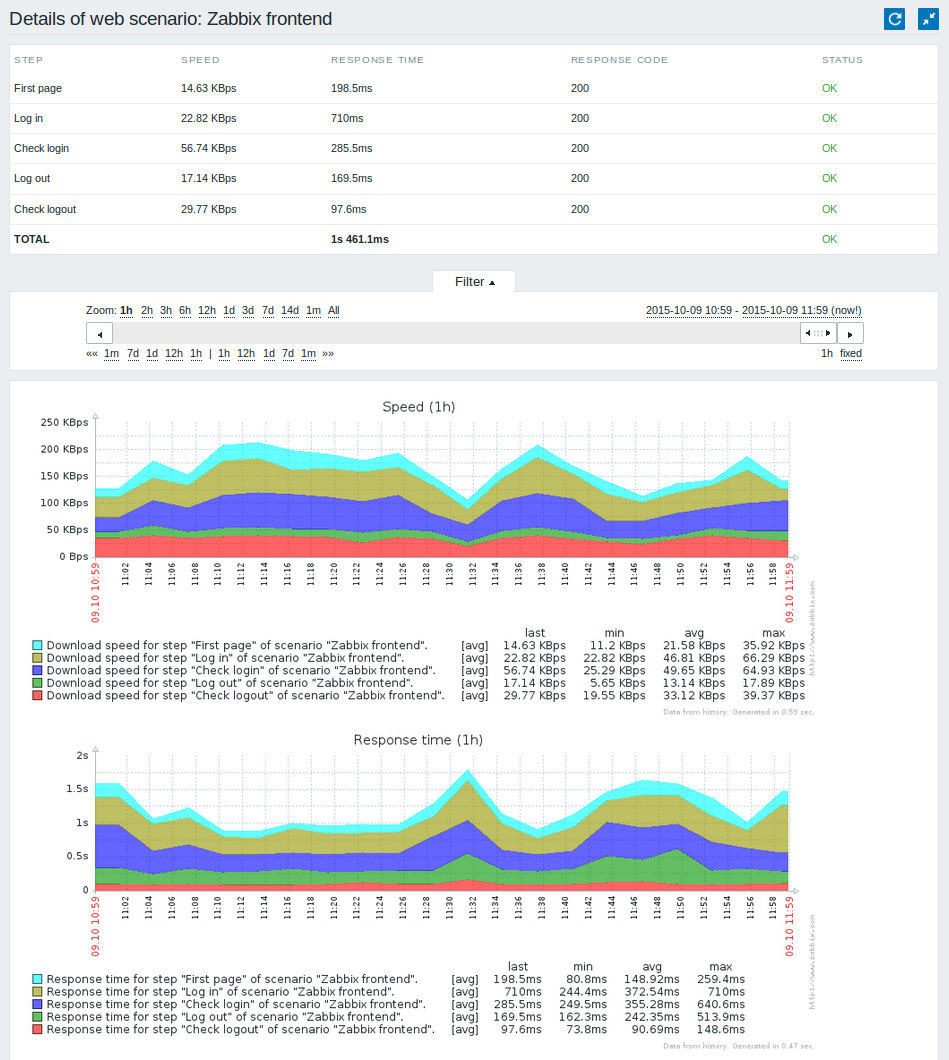
Task: Move back 1d in time
Action: coord(151,353)
